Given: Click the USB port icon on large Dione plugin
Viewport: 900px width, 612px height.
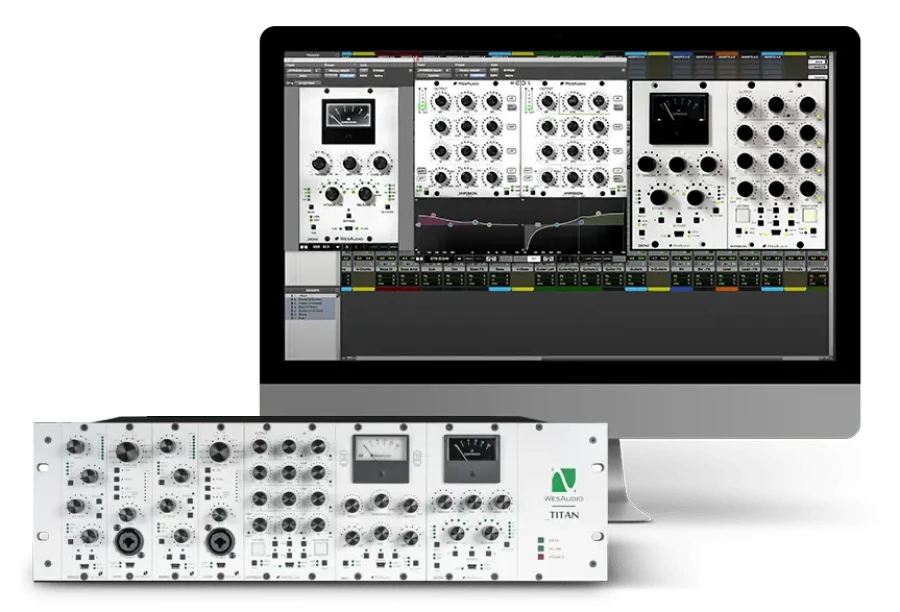Looking at the screenshot, I should tap(678, 234).
